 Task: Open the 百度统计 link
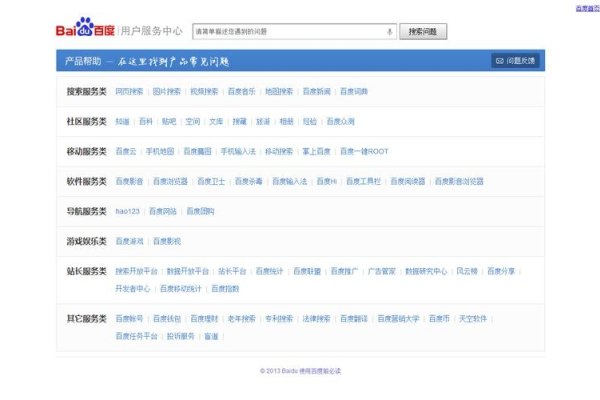point(269,271)
